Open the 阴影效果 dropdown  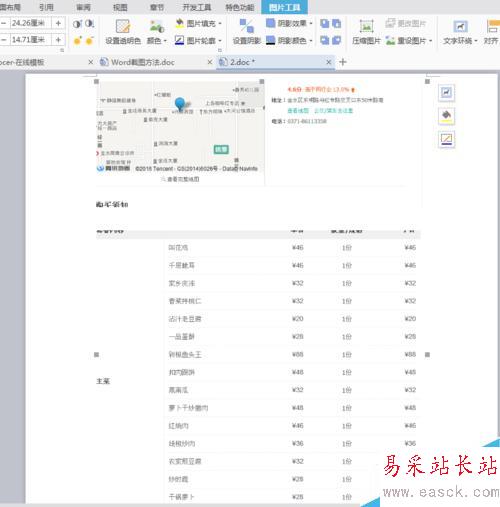coord(289,23)
